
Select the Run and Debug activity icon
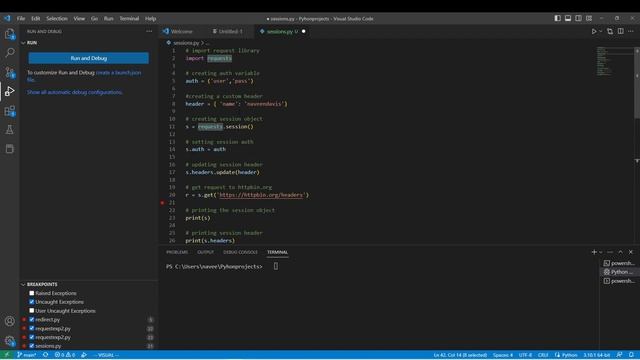tap(9, 91)
